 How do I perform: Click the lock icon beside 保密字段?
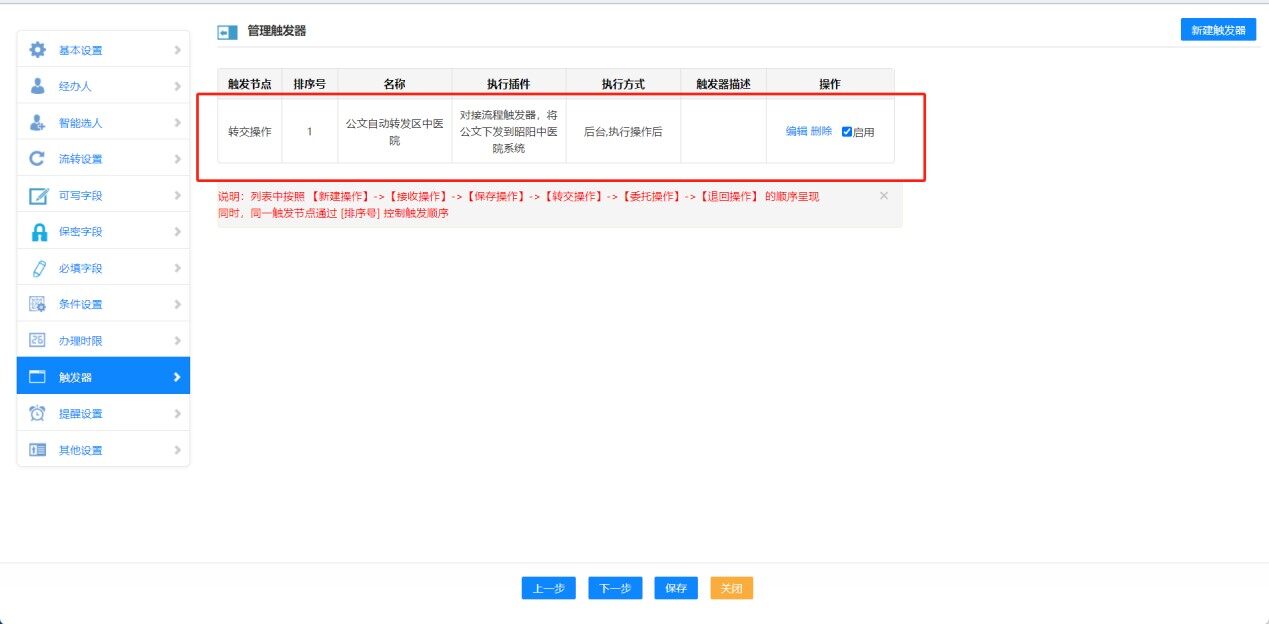pos(38,232)
